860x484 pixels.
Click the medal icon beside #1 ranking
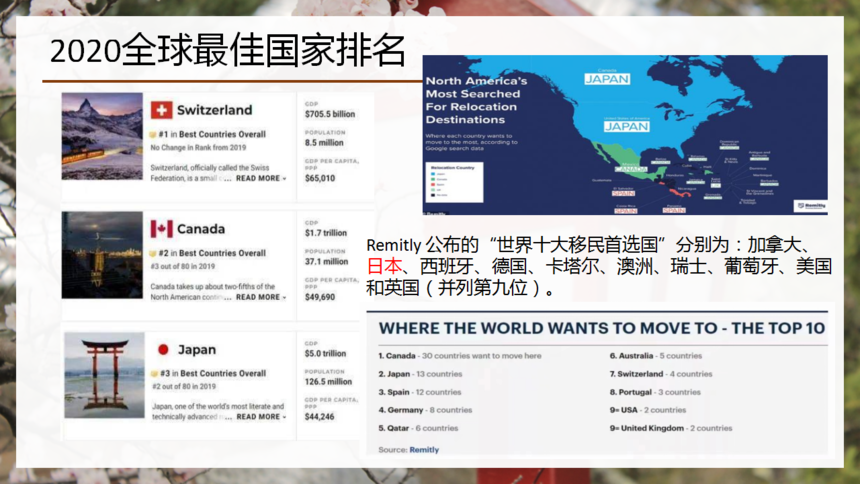[x=153, y=134]
